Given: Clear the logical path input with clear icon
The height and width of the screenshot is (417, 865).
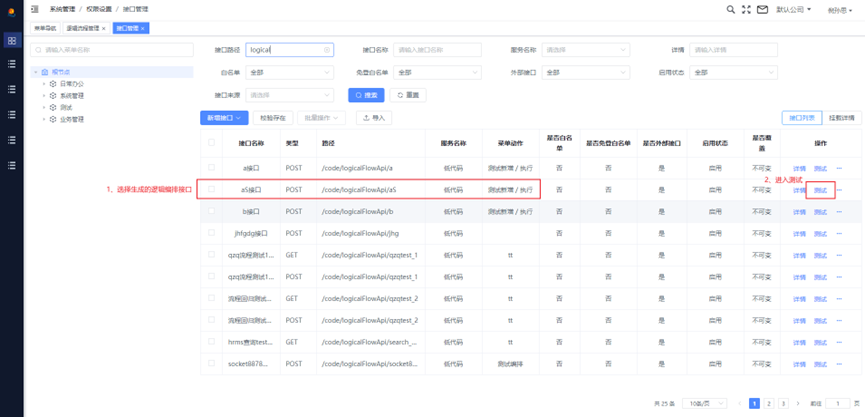Looking at the screenshot, I should coord(327,50).
